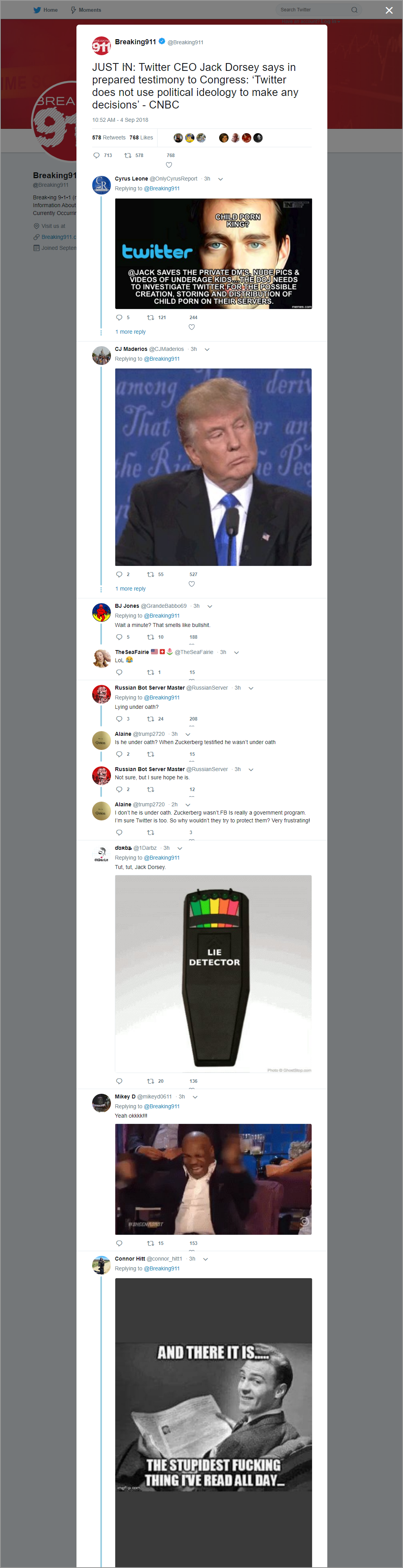Screen dimensions: 403x1568
Task: Show '1 more reply' under Cyrus Leone
Action: point(131,332)
